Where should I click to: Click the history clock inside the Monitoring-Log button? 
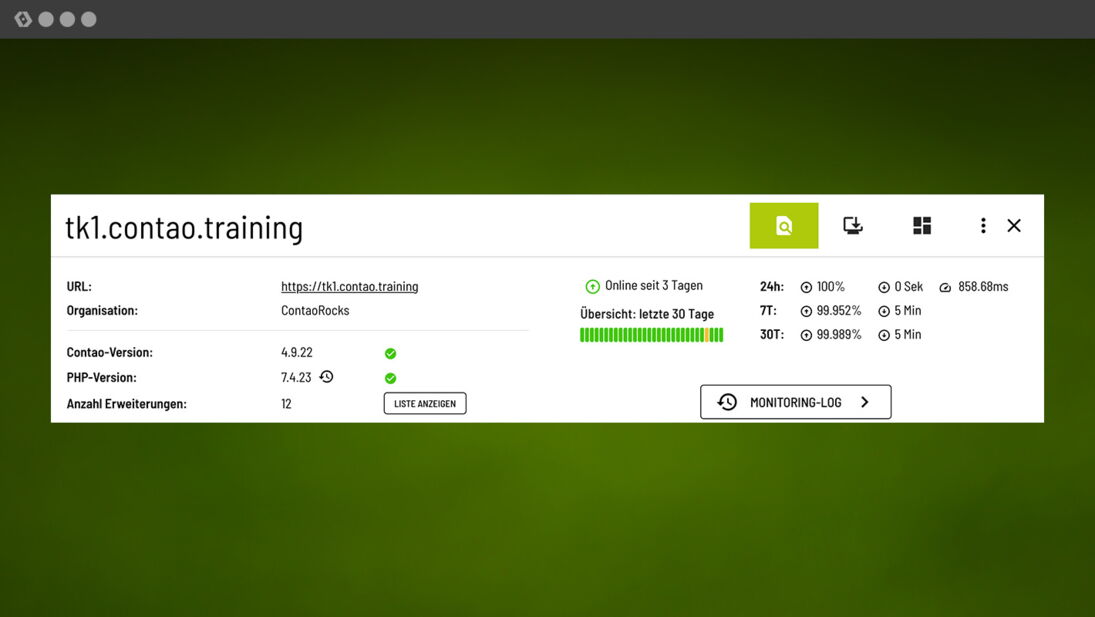726,401
